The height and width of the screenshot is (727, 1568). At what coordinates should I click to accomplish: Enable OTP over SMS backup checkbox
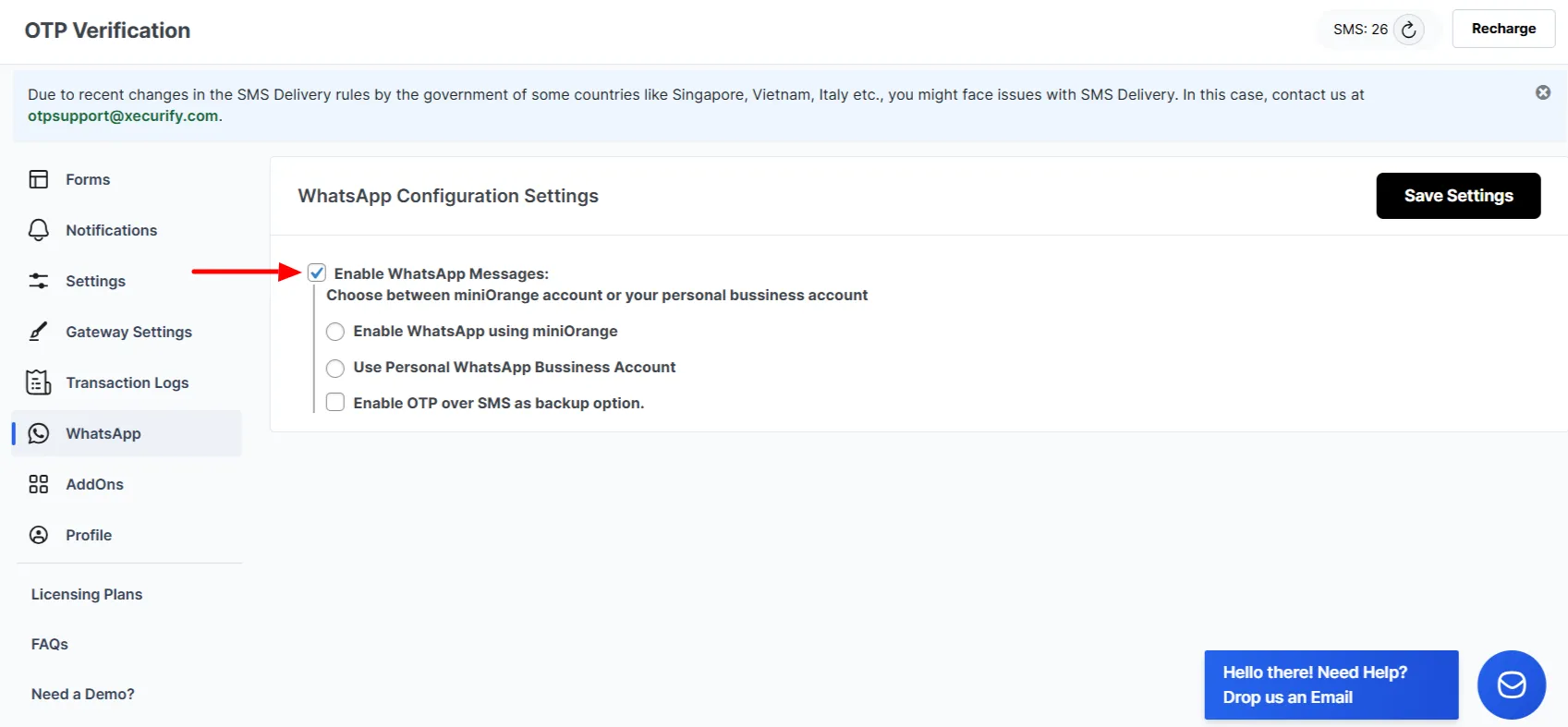(335, 403)
